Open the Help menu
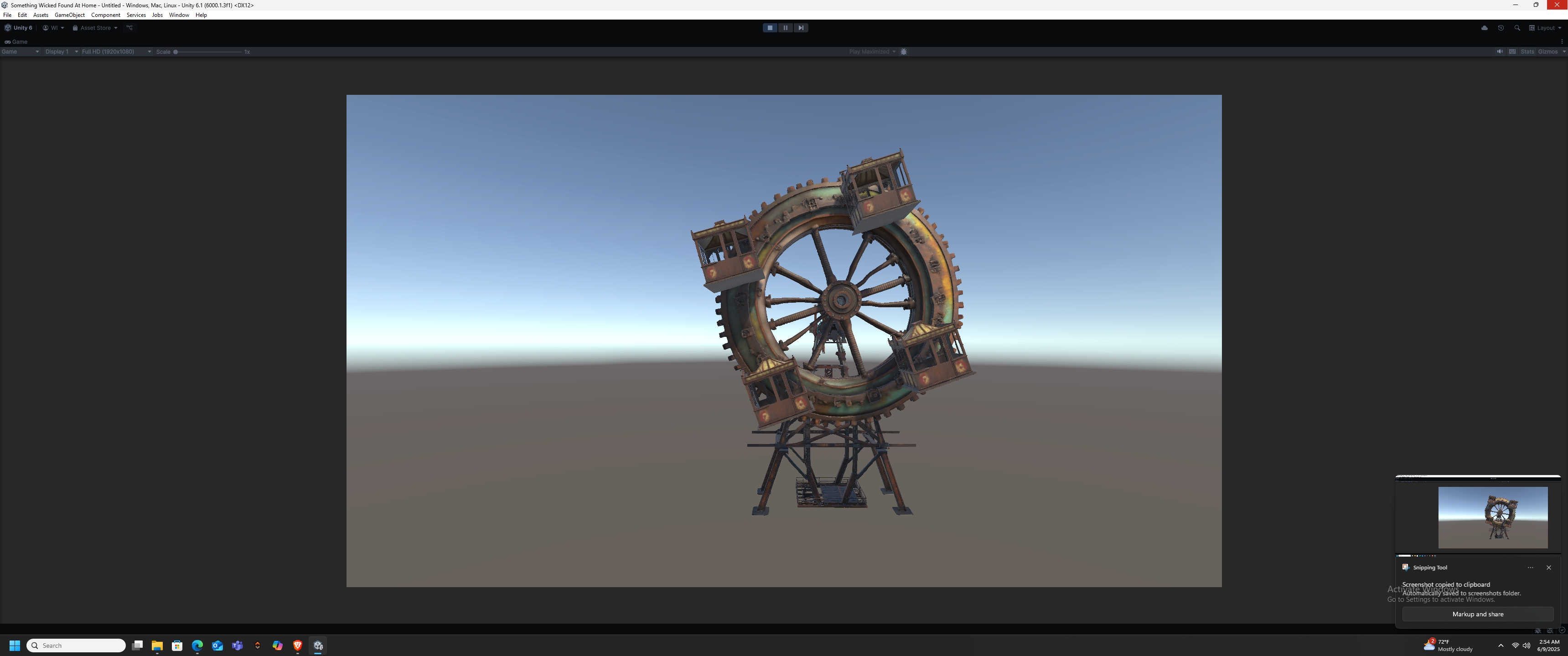 click(201, 15)
